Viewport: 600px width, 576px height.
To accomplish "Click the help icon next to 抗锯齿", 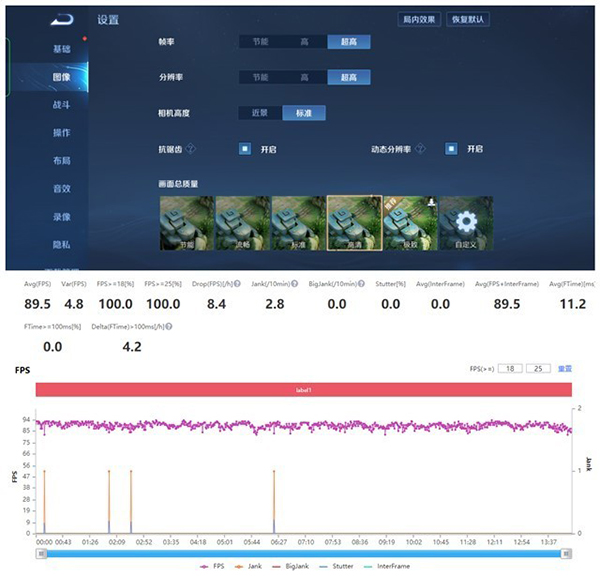I will tap(191, 149).
